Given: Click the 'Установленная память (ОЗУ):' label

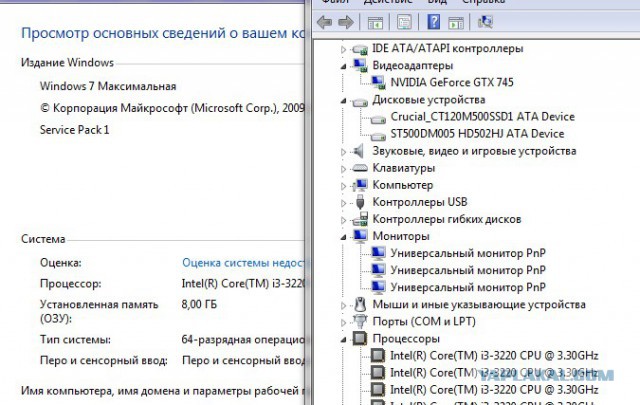Looking at the screenshot, I should 99,311.
